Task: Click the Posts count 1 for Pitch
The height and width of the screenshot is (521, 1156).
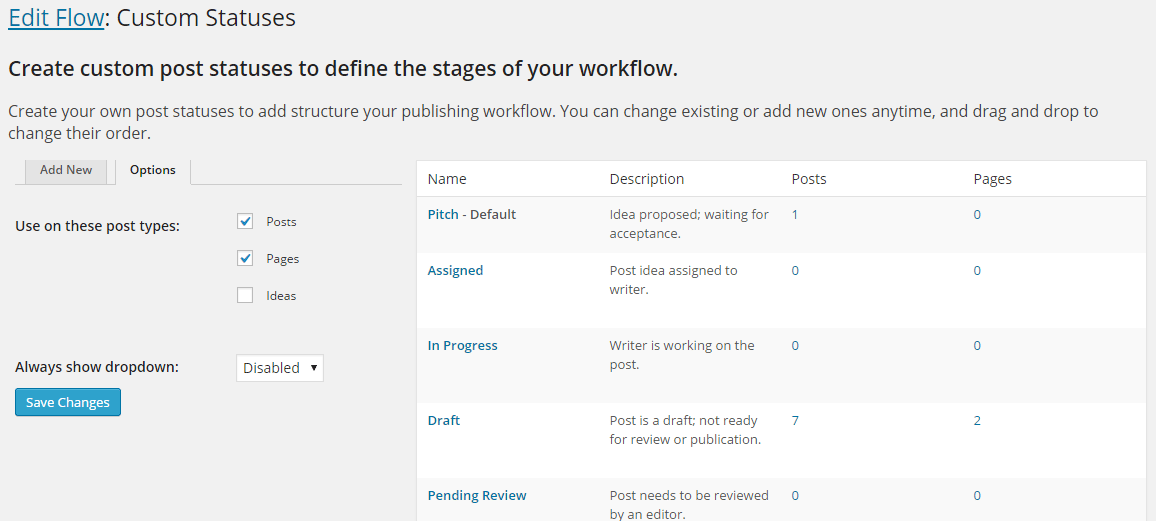Action: coord(795,214)
